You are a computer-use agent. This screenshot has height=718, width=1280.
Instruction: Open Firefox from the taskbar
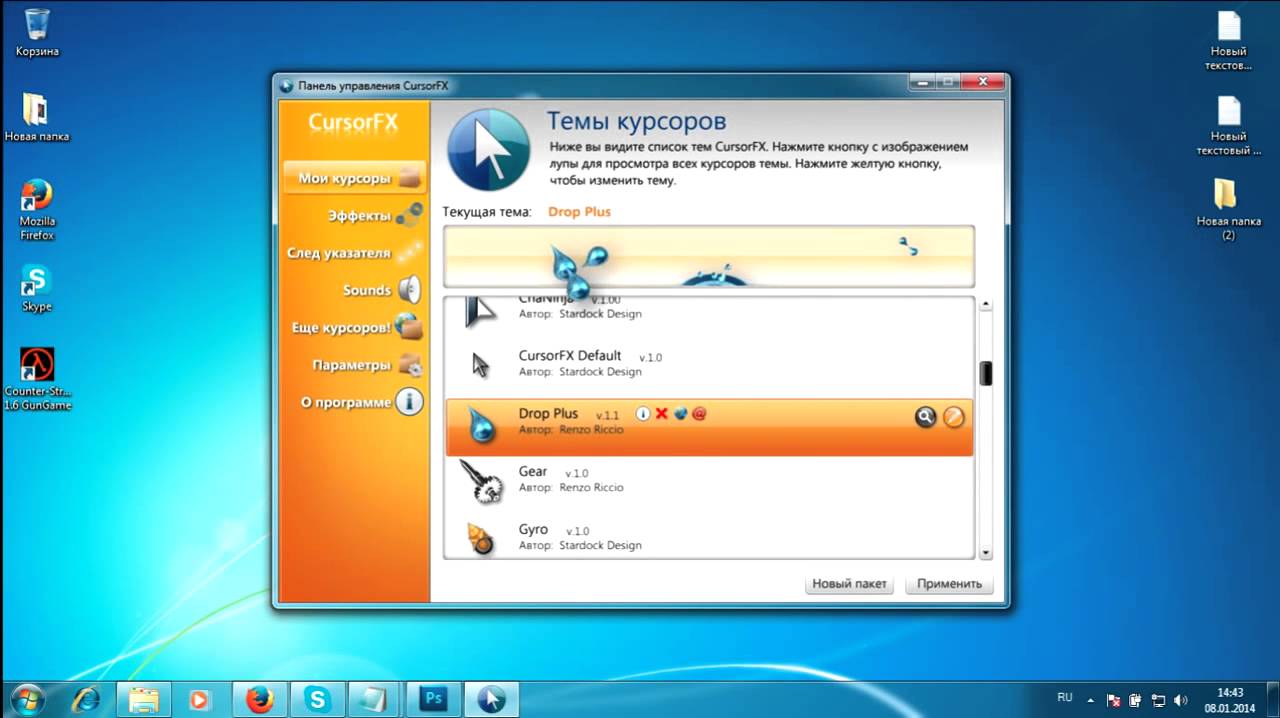coord(260,698)
